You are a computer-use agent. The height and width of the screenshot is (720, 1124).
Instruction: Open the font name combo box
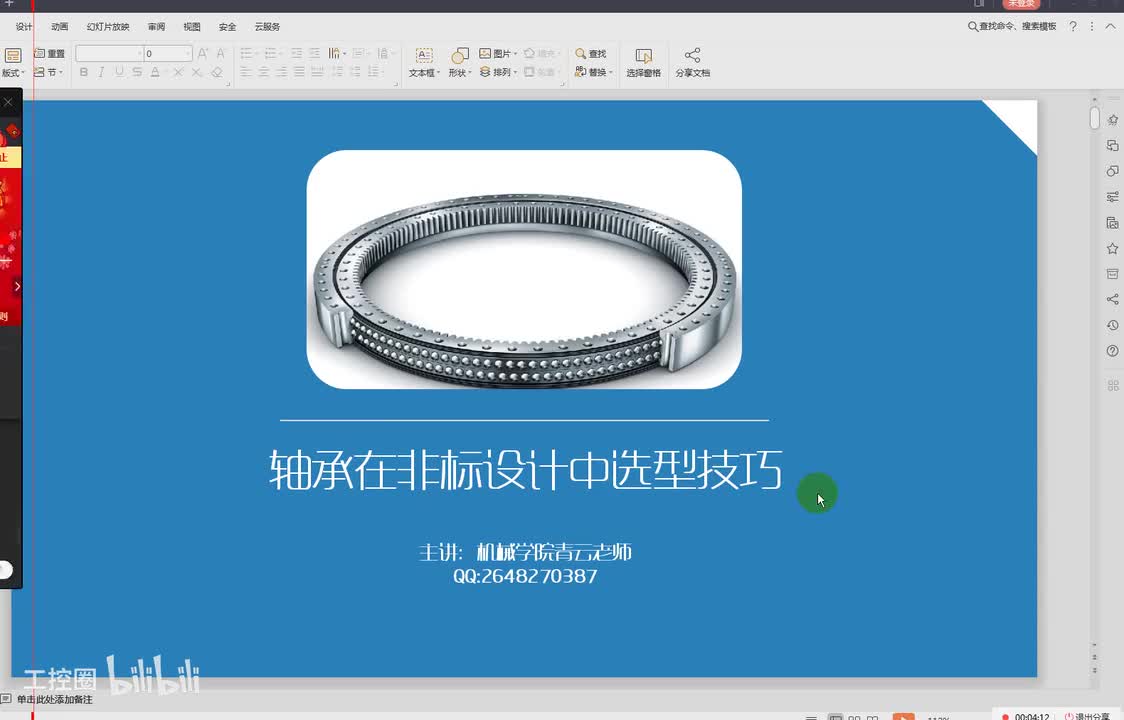(x=109, y=54)
